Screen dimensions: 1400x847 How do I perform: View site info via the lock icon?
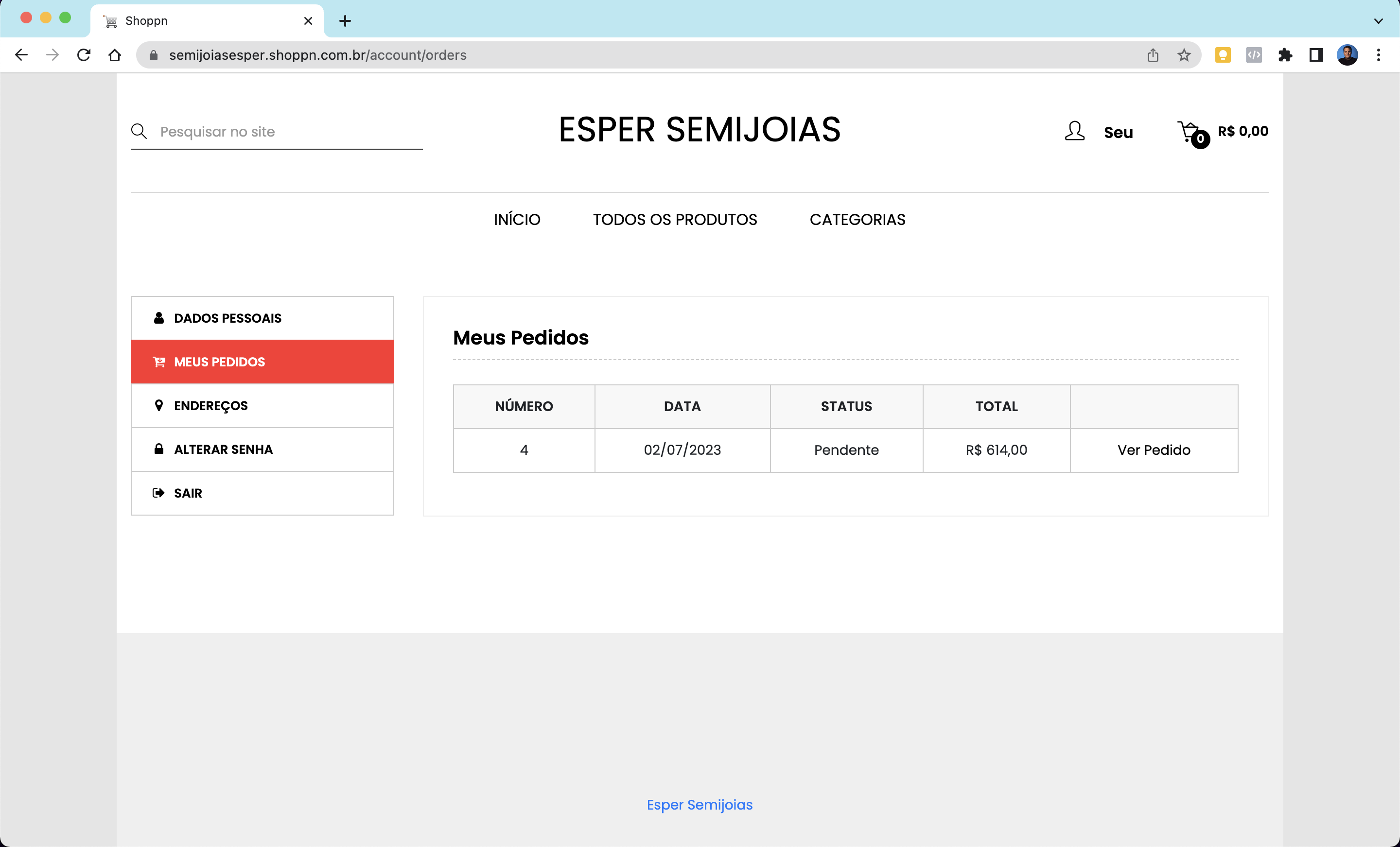(154, 55)
